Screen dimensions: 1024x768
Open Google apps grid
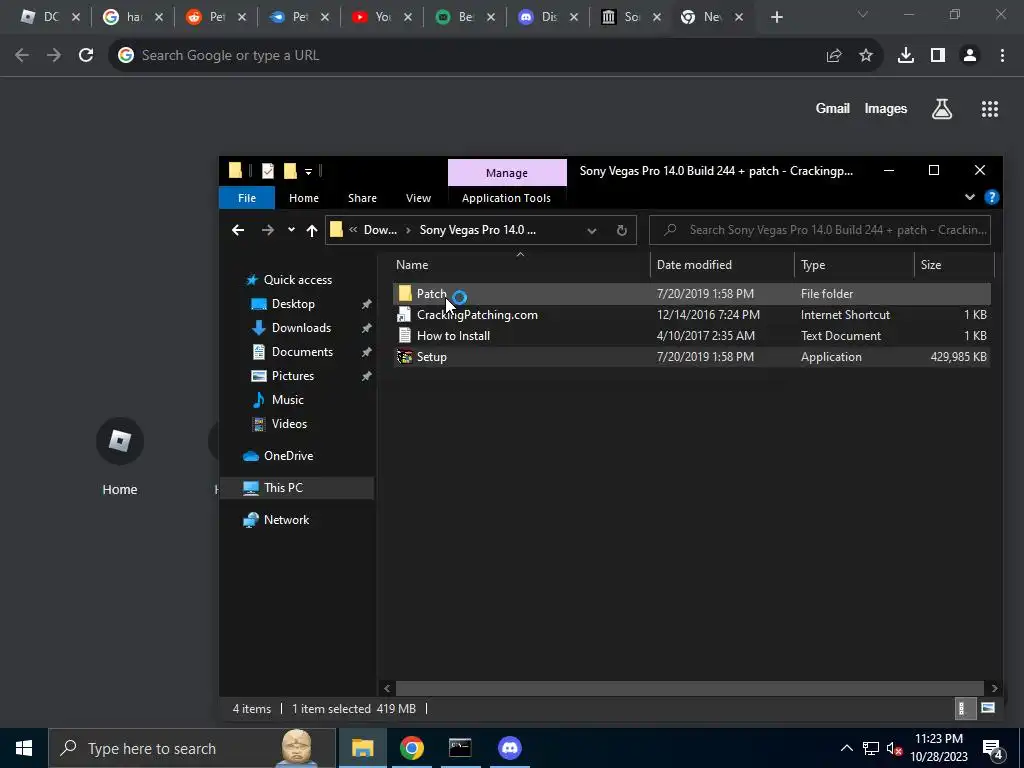990,109
